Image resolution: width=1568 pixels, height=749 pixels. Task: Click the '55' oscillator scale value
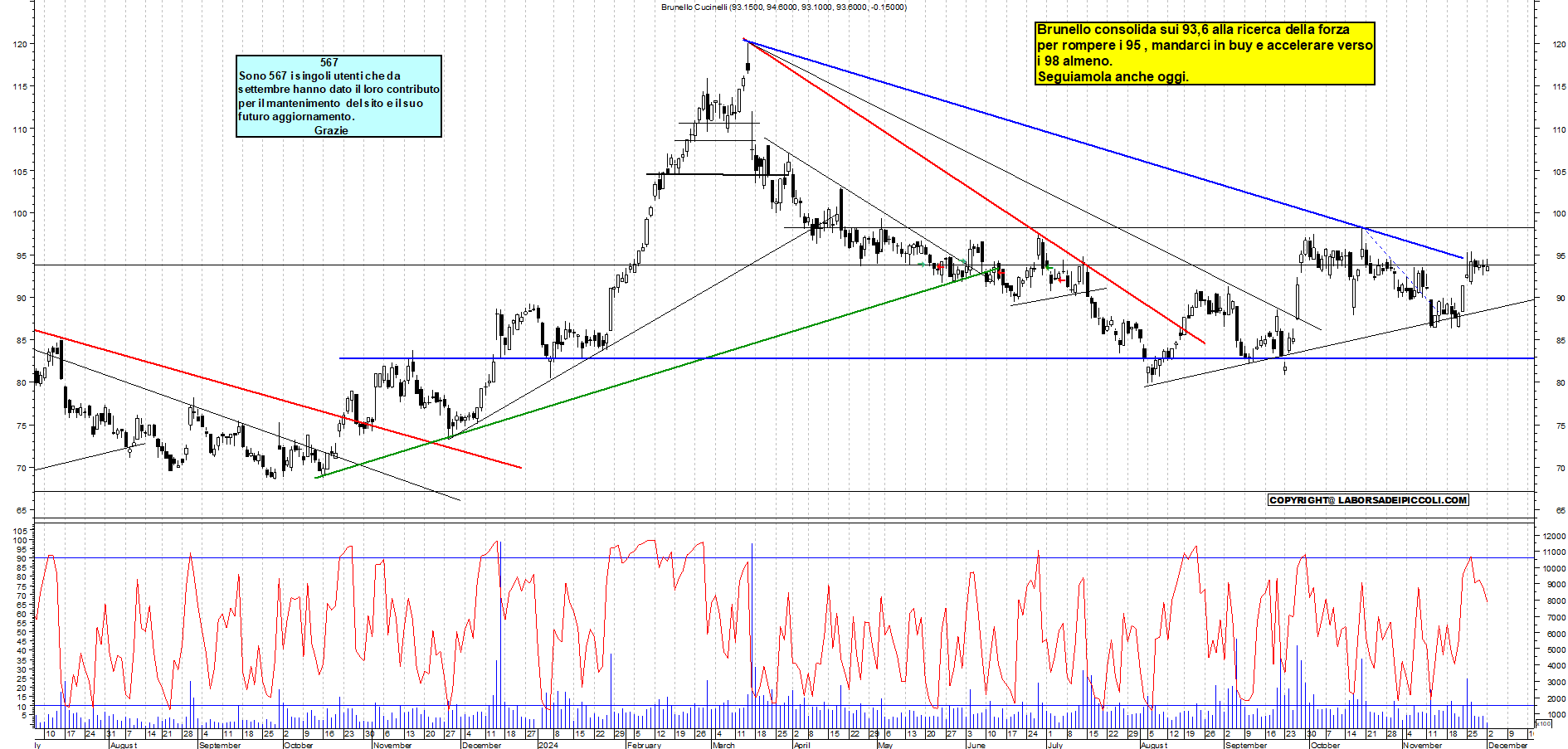pos(22,623)
